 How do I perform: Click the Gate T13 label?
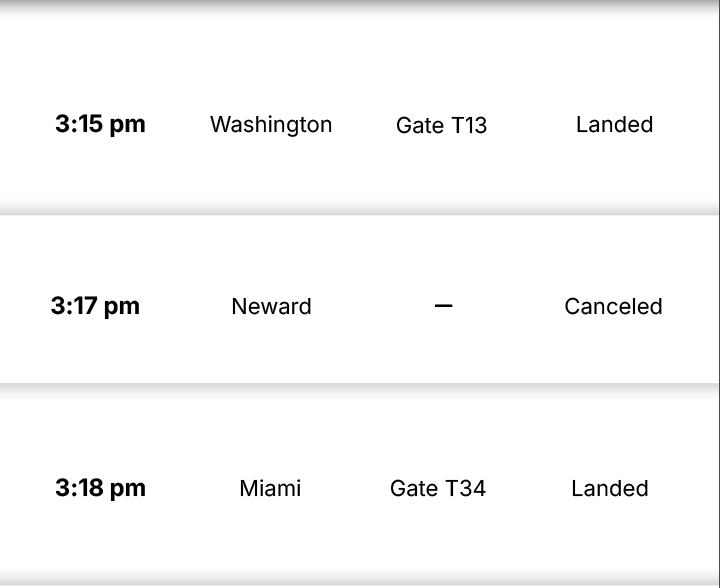441,126
